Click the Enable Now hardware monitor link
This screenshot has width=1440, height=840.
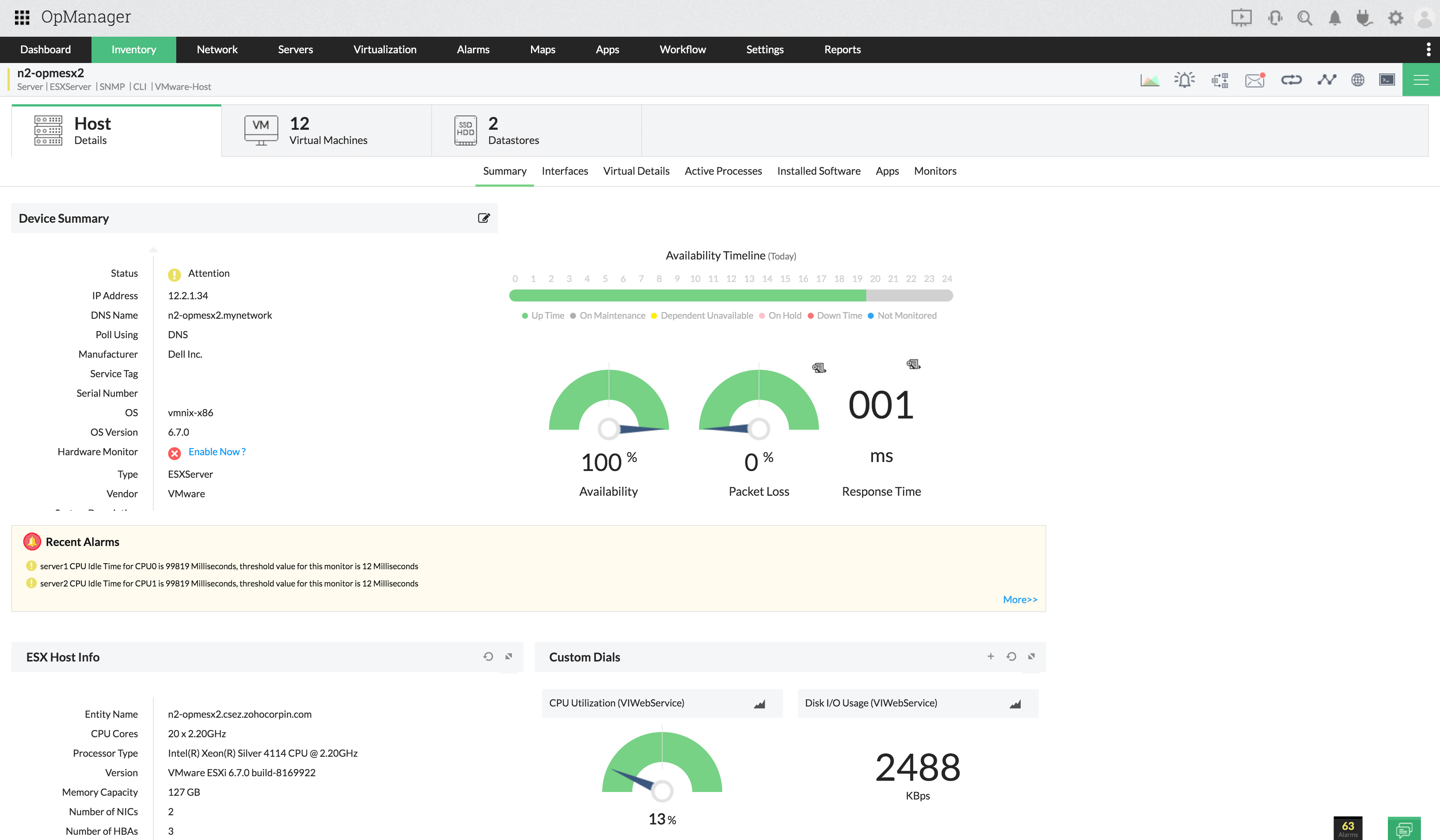217,452
